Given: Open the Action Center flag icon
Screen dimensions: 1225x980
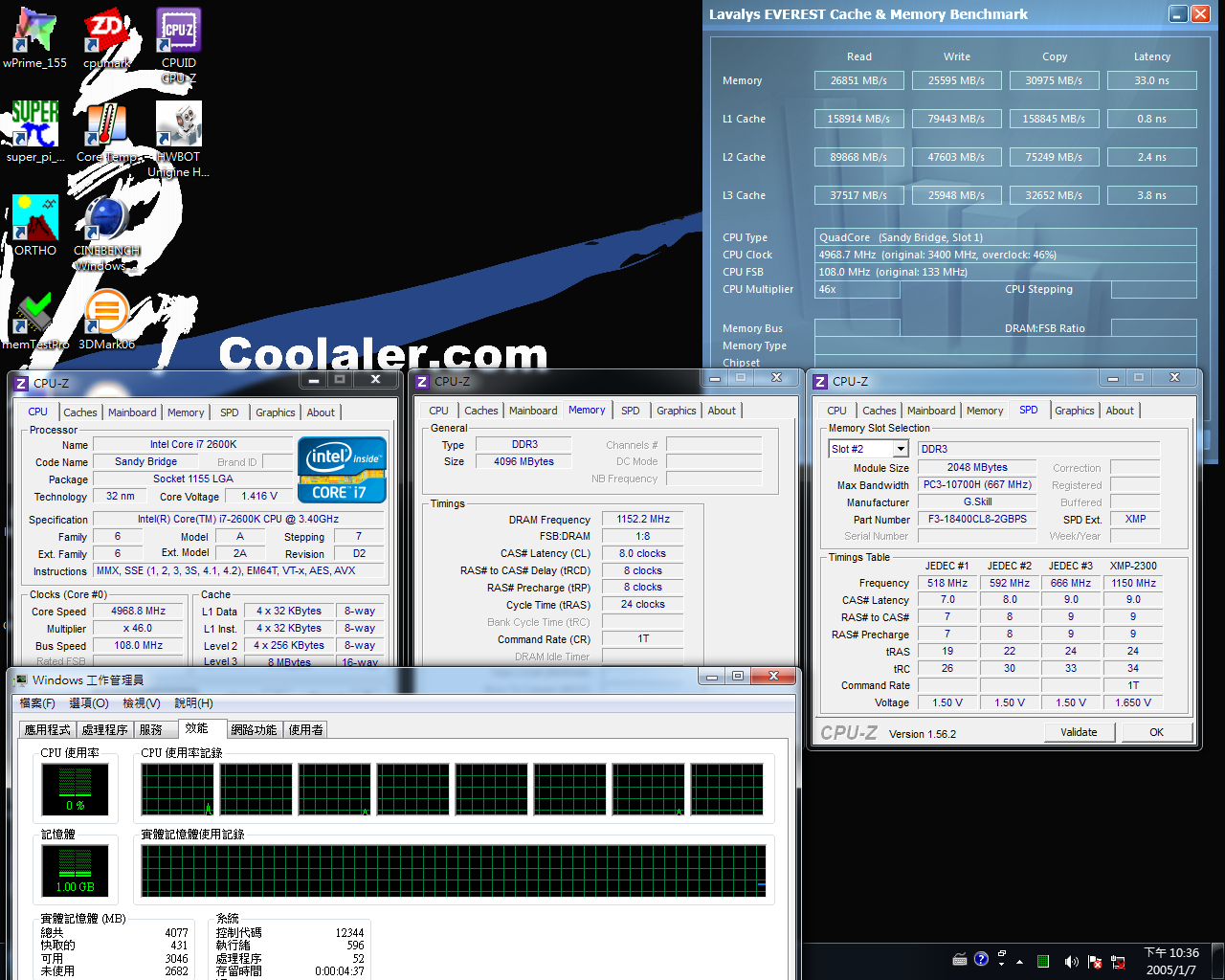Looking at the screenshot, I should [1093, 961].
